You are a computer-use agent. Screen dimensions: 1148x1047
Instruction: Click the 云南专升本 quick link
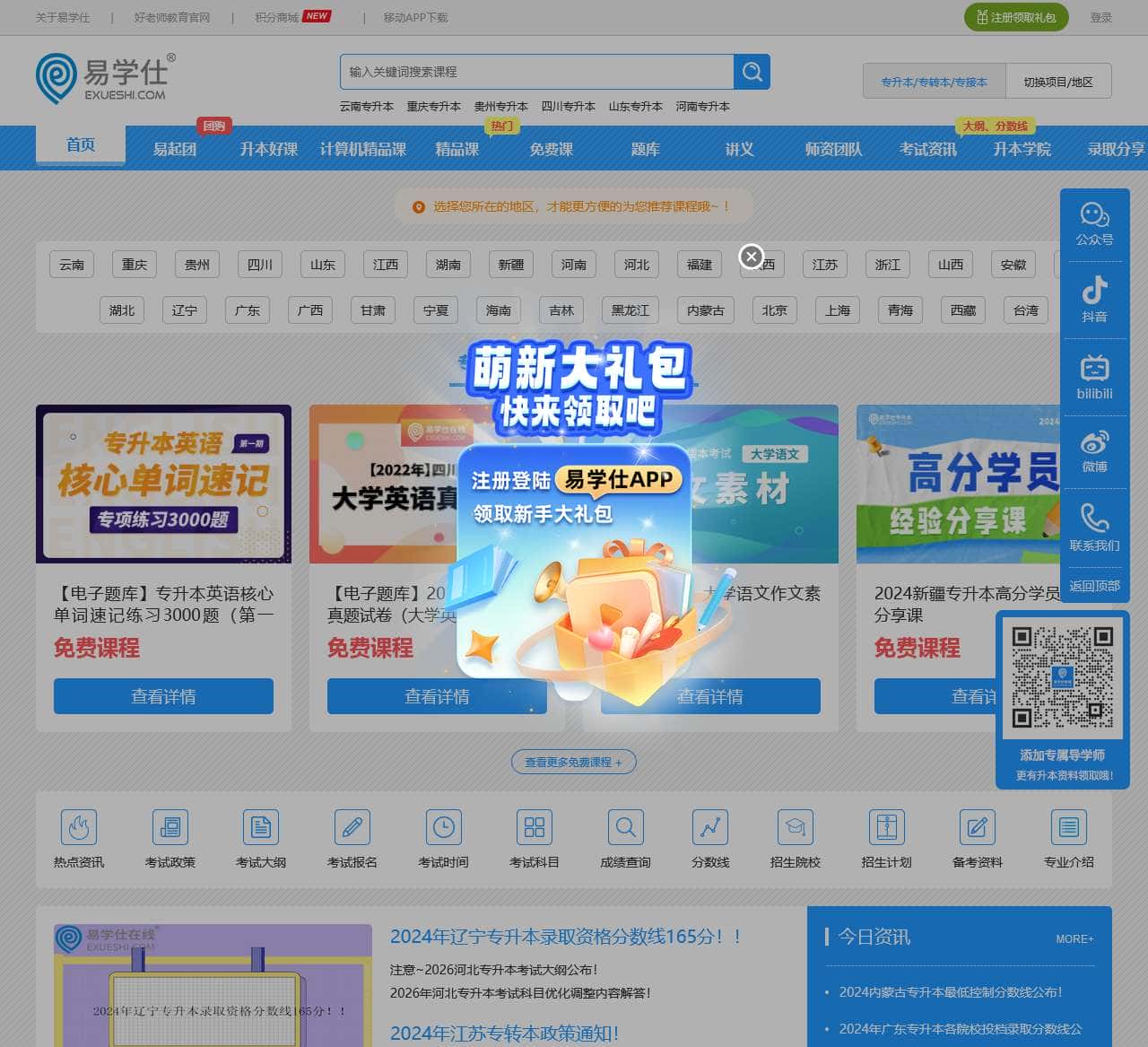click(x=367, y=106)
